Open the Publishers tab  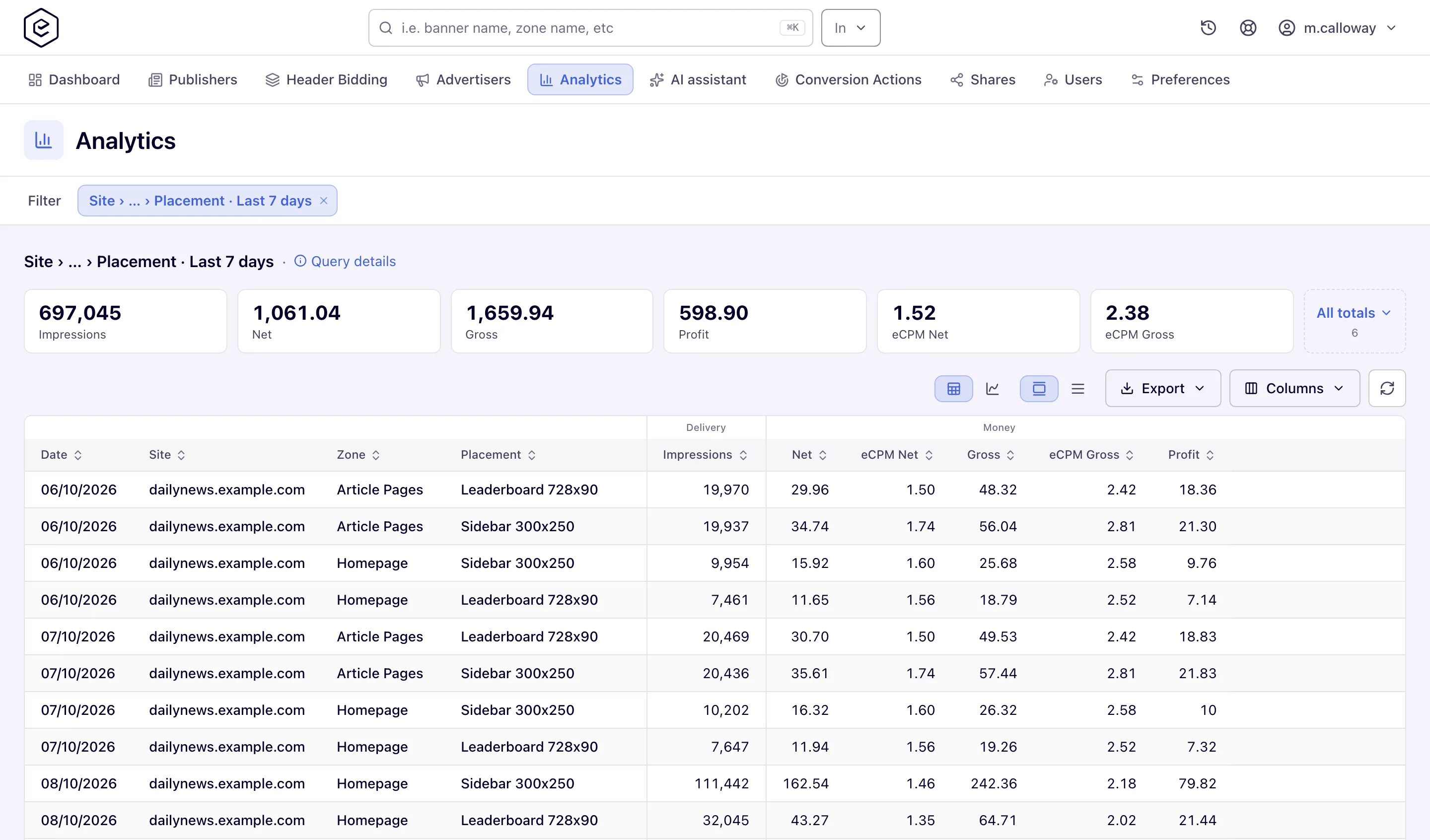point(193,79)
